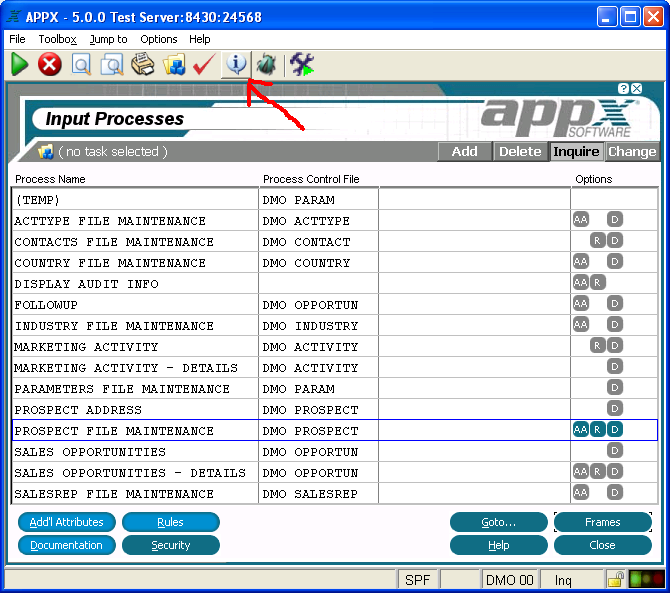Click D badge on FOLLOWUP row
The width and height of the screenshot is (670, 593).
[615, 304]
